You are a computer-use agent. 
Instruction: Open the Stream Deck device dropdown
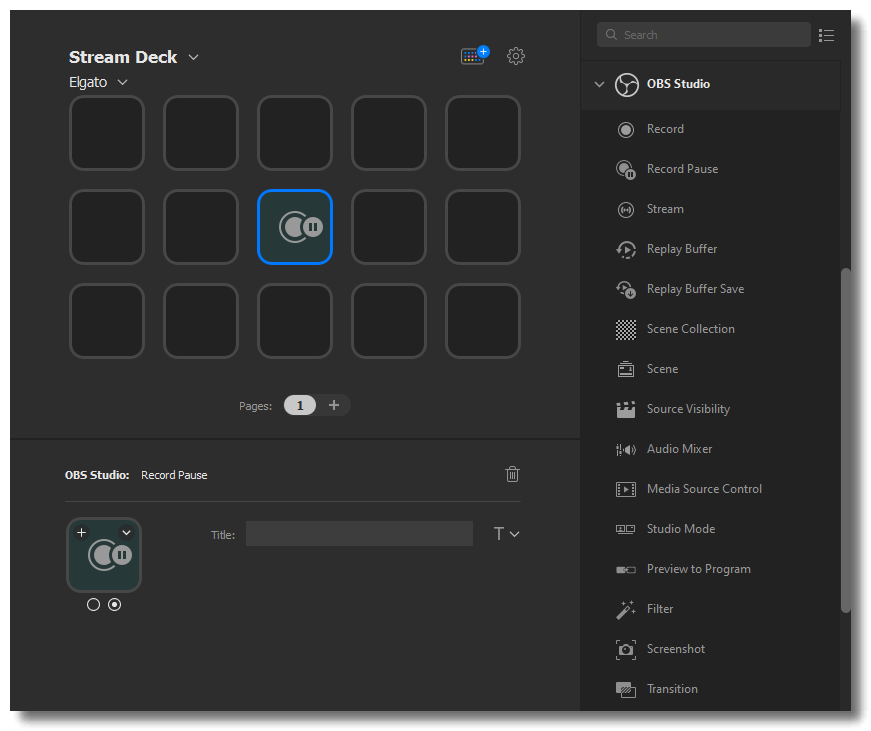point(193,57)
